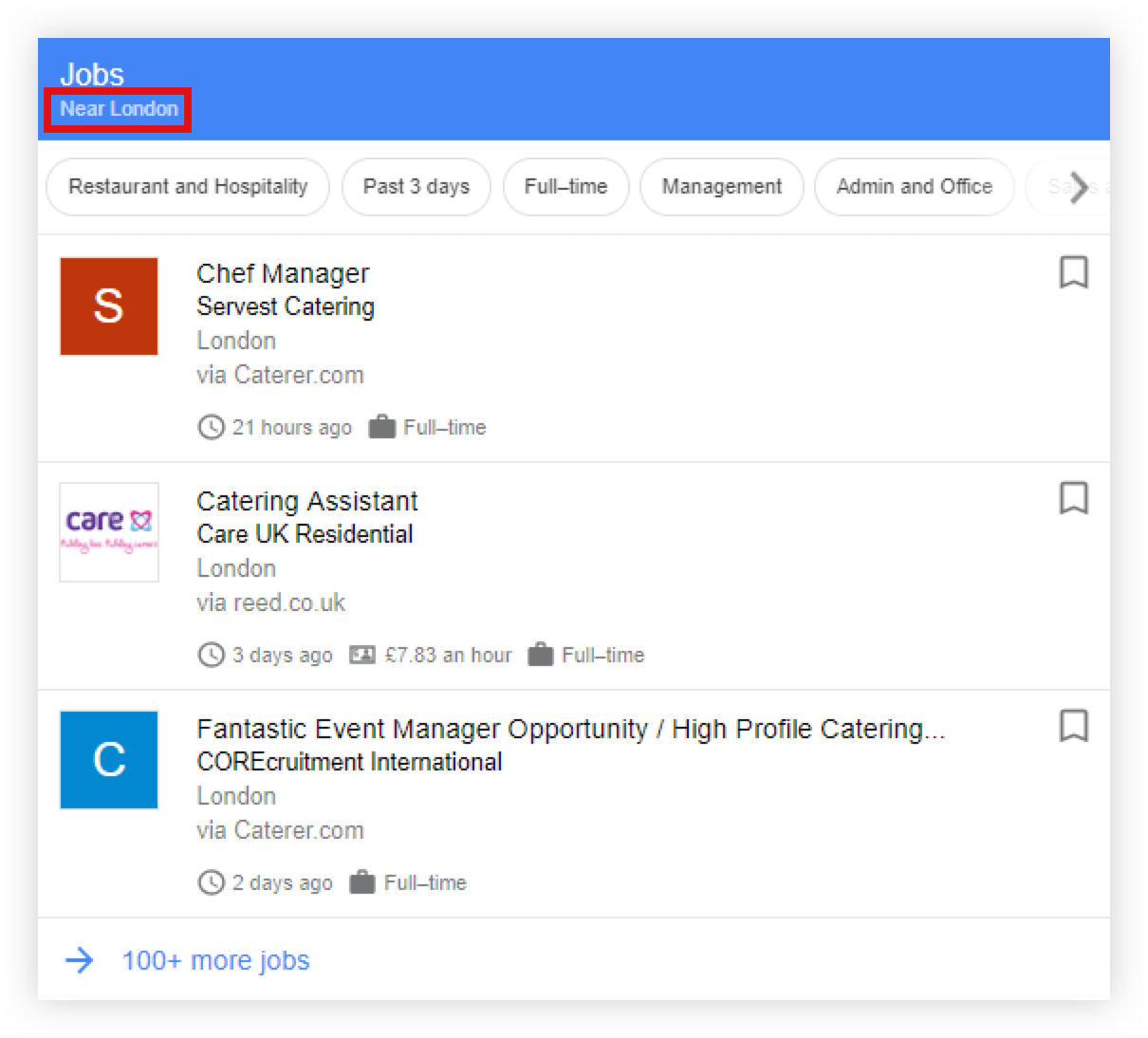The height and width of the screenshot is (1038, 1148).
Task: Open the Chef Manager job title
Action: point(283,273)
